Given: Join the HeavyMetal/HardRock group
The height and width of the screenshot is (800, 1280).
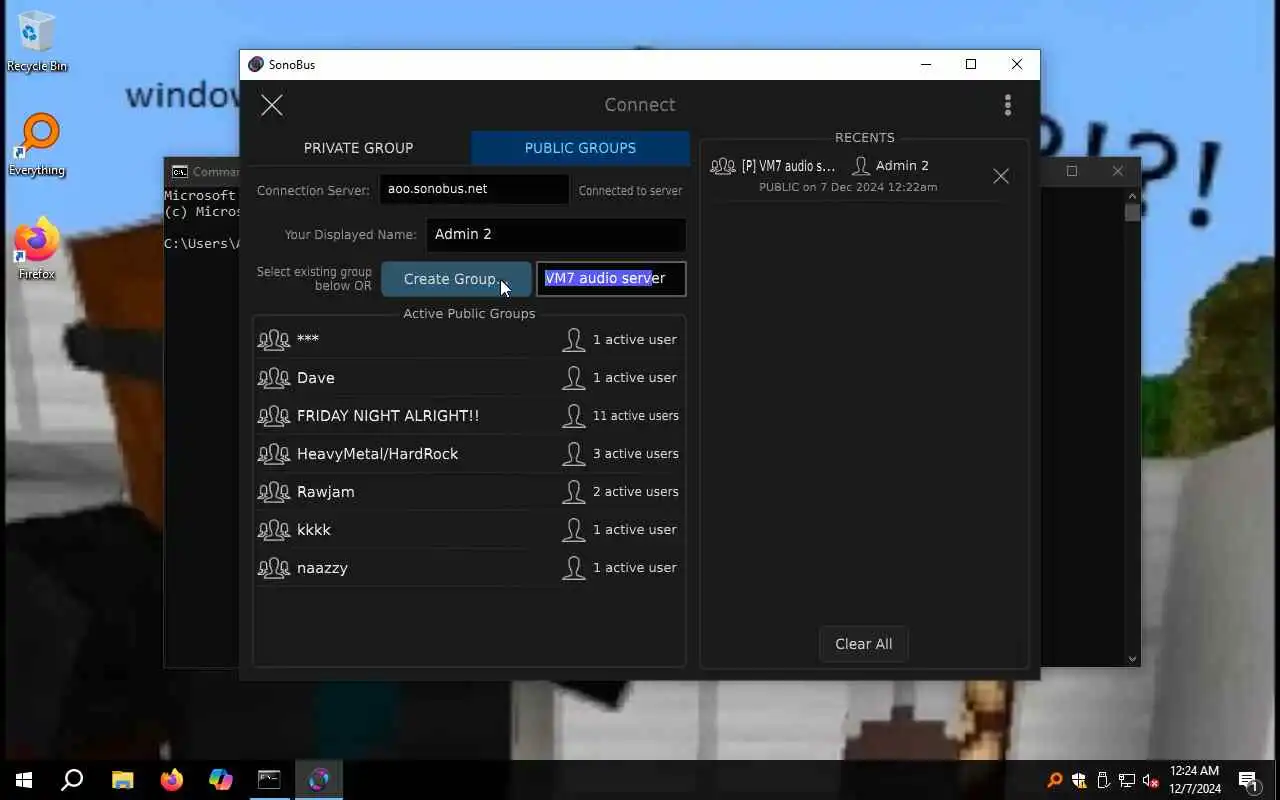Looking at the screenshot, I should 469,454.
